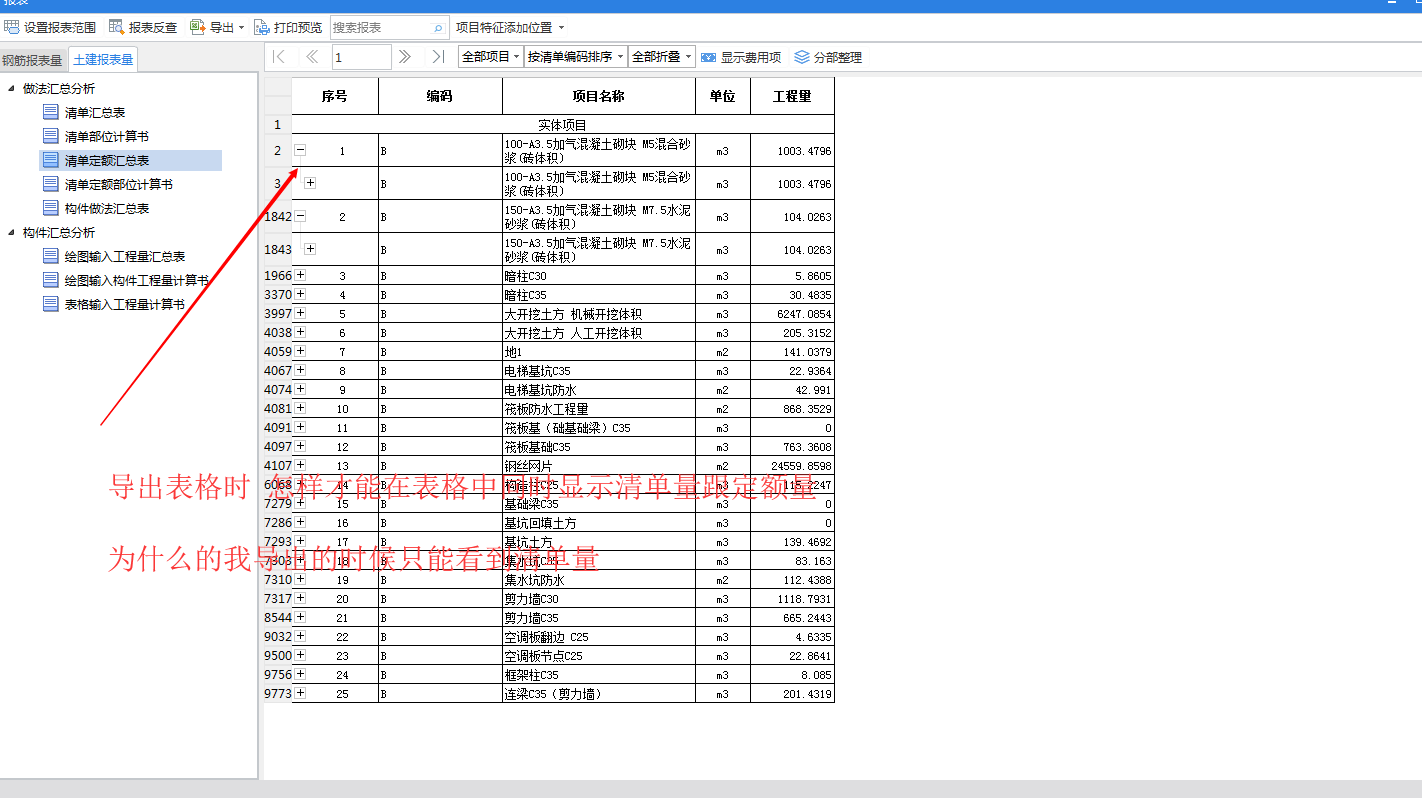Open 项目特征添加位置 dropdown
Screen dimensions: 1422x798
[510, 28]
